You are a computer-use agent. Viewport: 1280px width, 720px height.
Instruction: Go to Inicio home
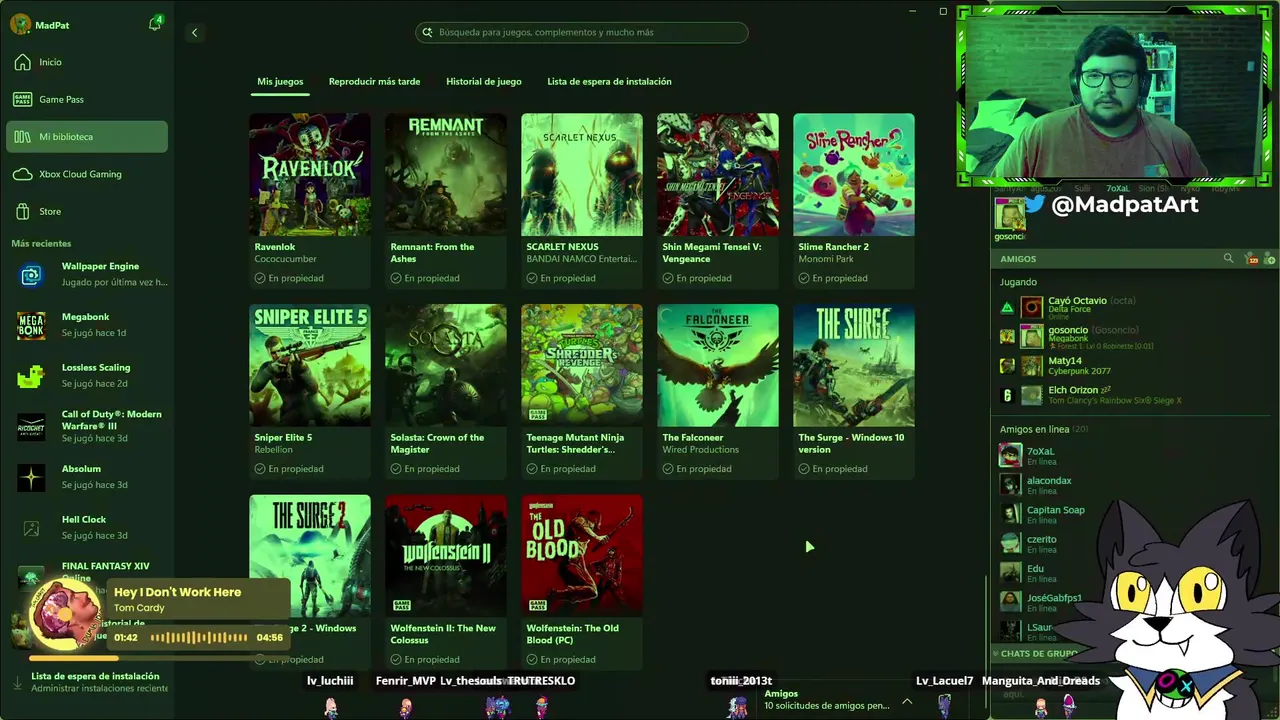87,62
